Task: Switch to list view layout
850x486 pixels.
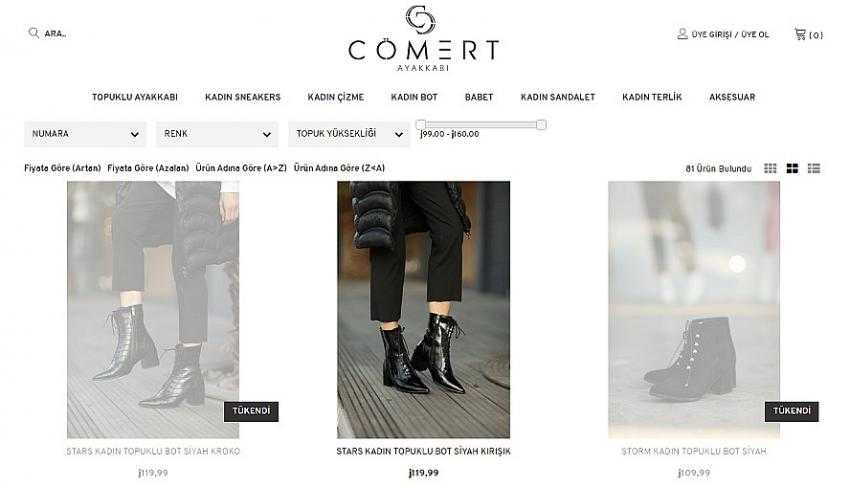Action: pos(814,169)
